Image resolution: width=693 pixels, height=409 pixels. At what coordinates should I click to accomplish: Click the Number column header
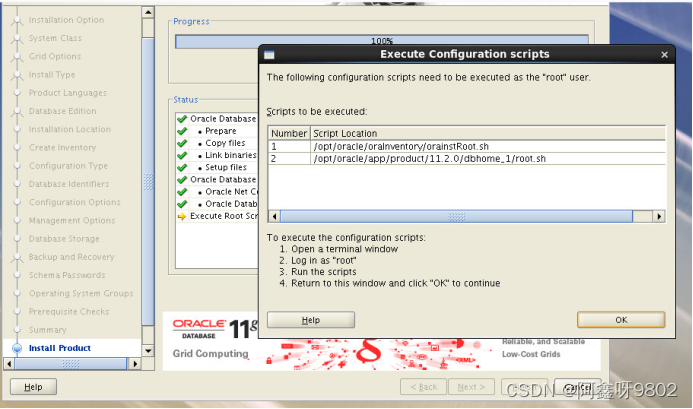tap(289, 133)
